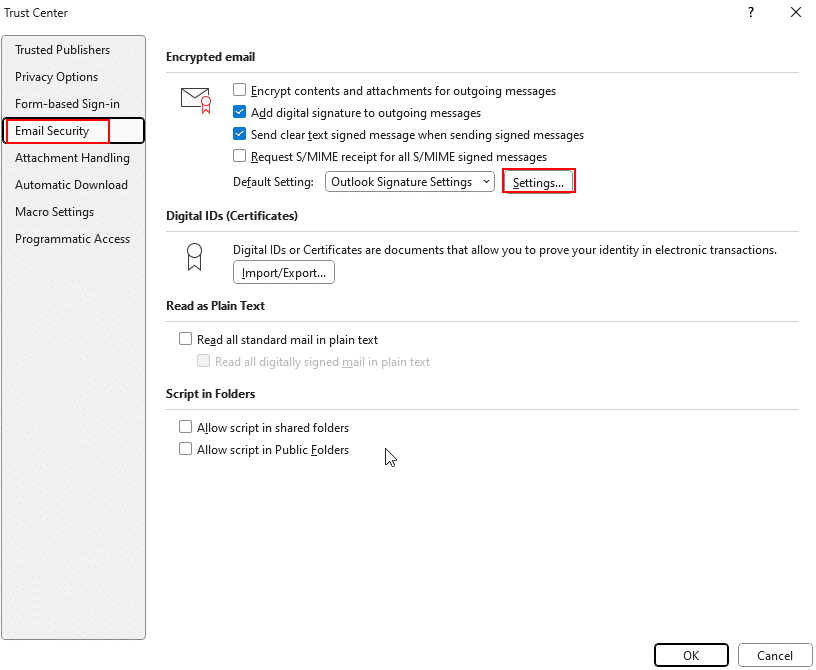816x670 pixels.
Task: Allow script in shared folders
Action: tap(185, 427)
